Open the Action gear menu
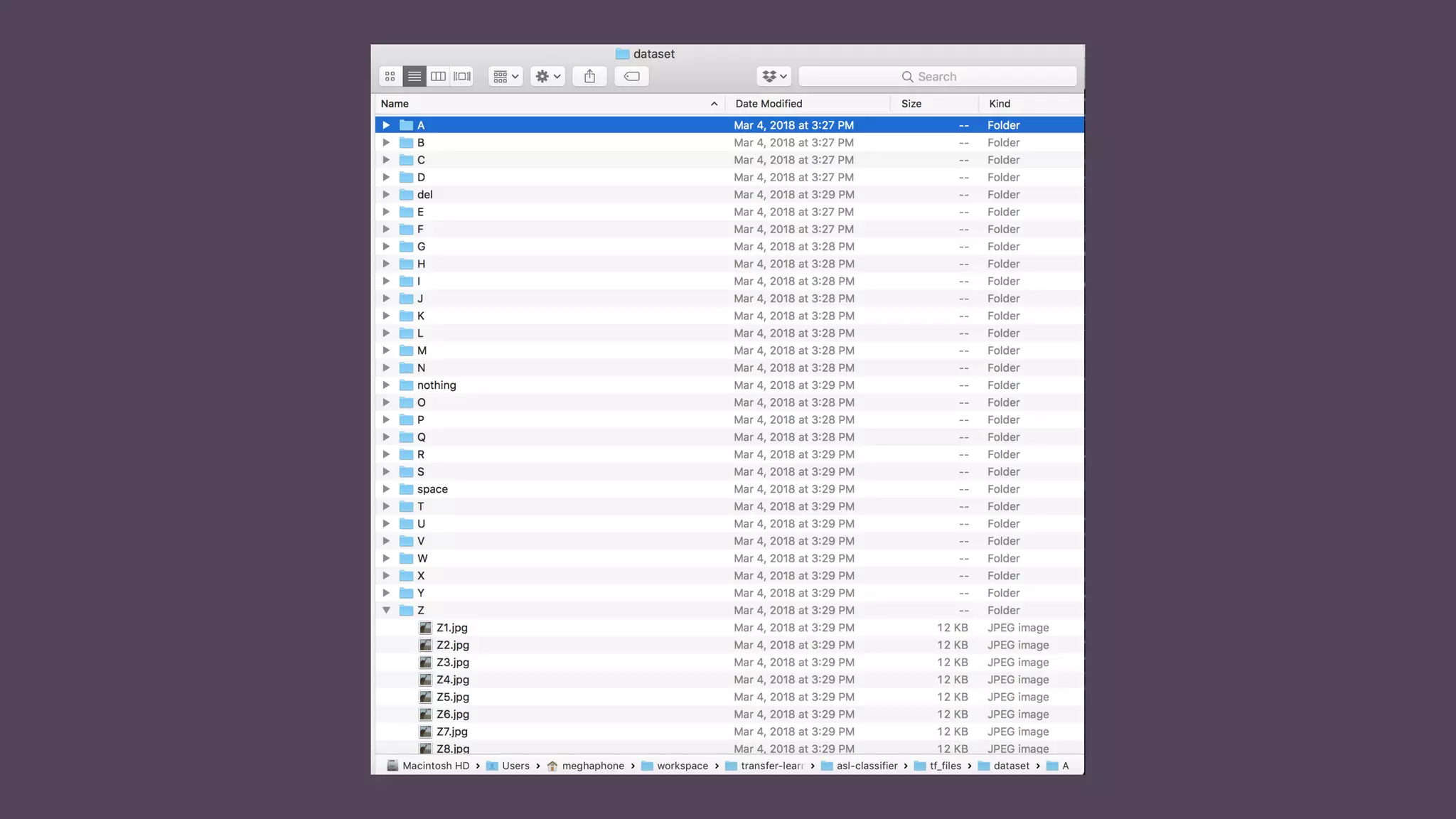 click(x=547, y=76)
